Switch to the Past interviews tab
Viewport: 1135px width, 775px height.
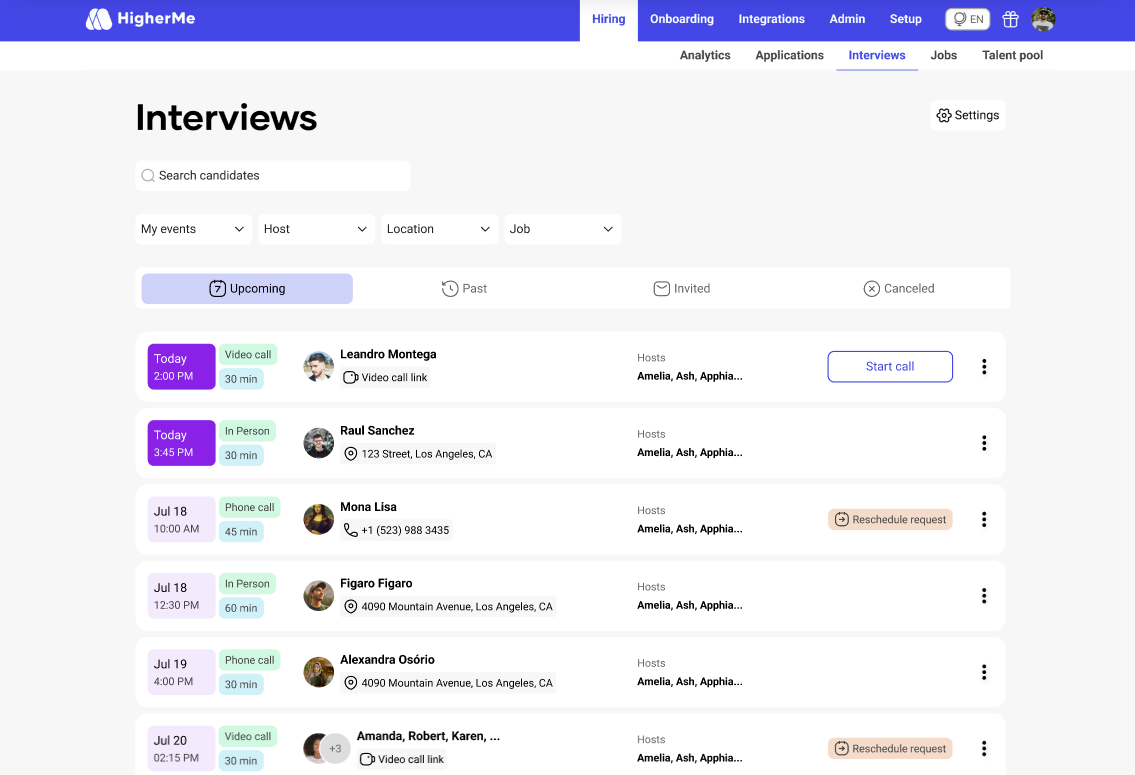(464, 289)
